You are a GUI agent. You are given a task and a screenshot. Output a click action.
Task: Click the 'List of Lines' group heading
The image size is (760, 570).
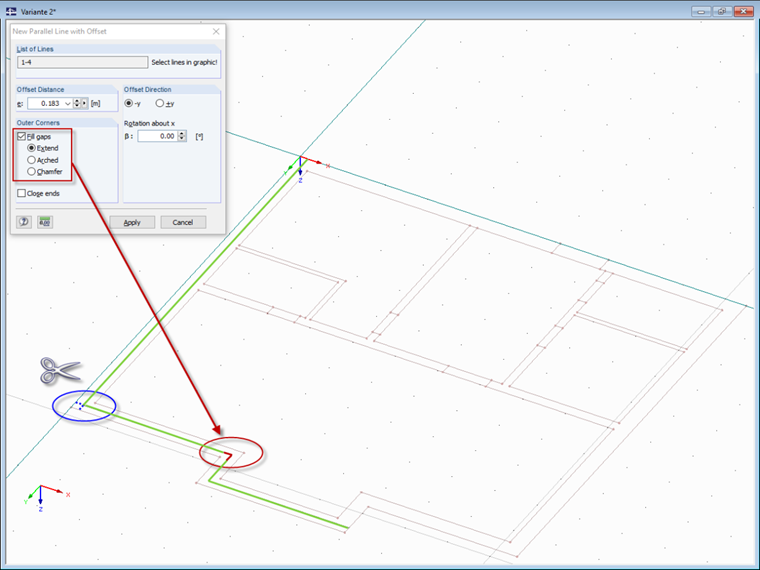point(35,49)
